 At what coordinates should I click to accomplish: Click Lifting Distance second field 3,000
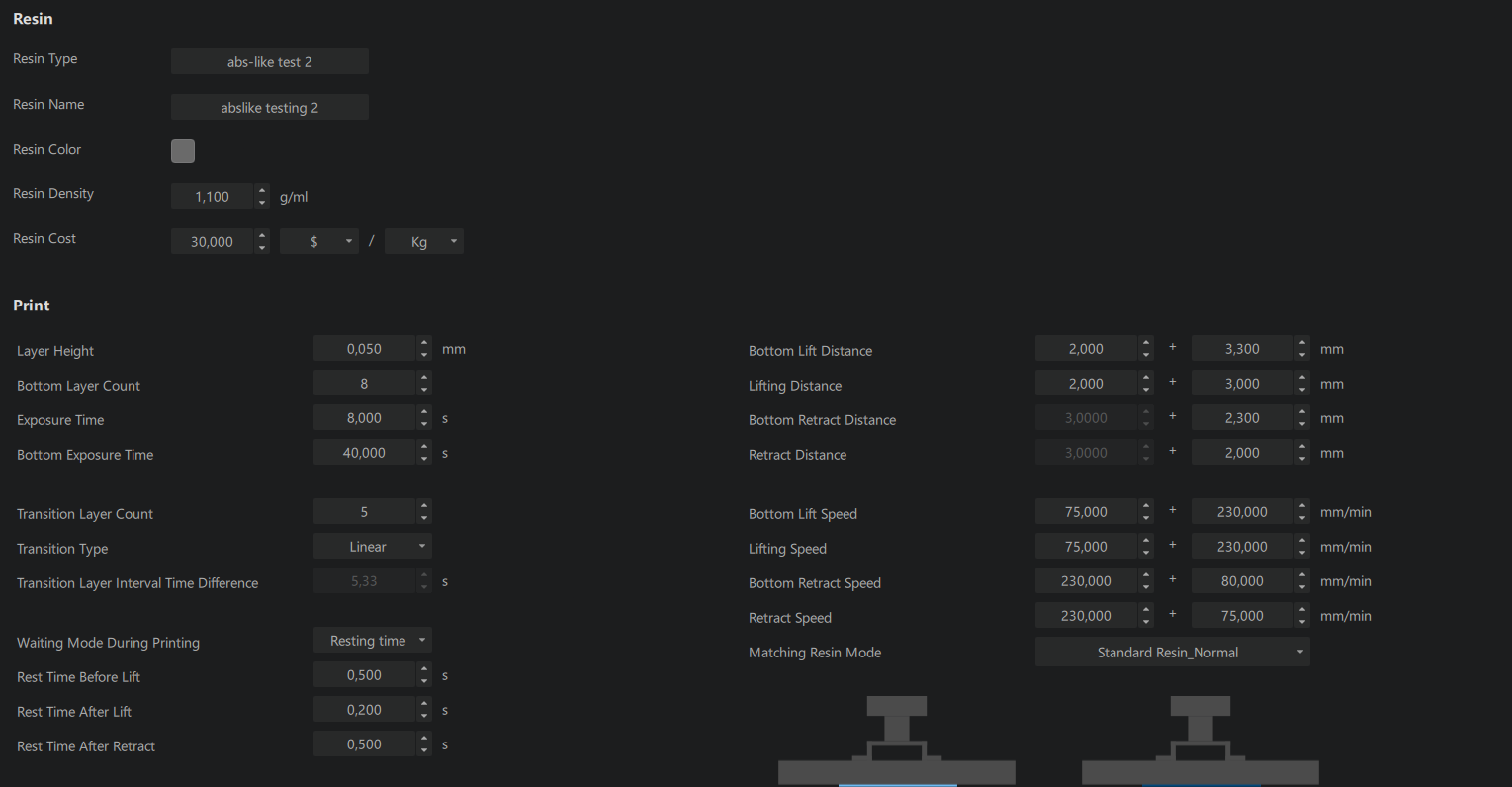point(1242,383)
